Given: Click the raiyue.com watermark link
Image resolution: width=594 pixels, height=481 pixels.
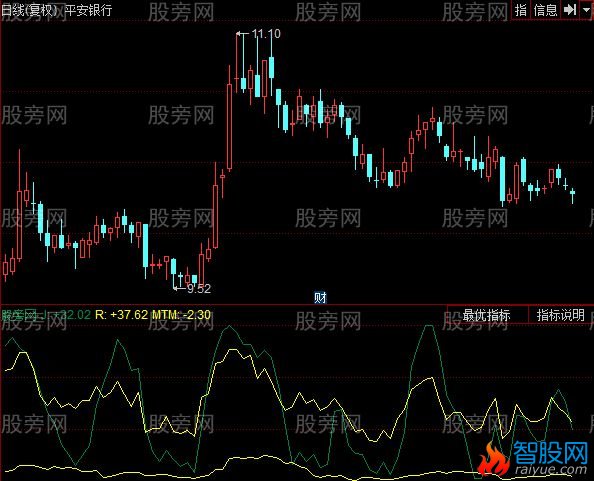Looking at the screenshot, I should coord(551,470).
